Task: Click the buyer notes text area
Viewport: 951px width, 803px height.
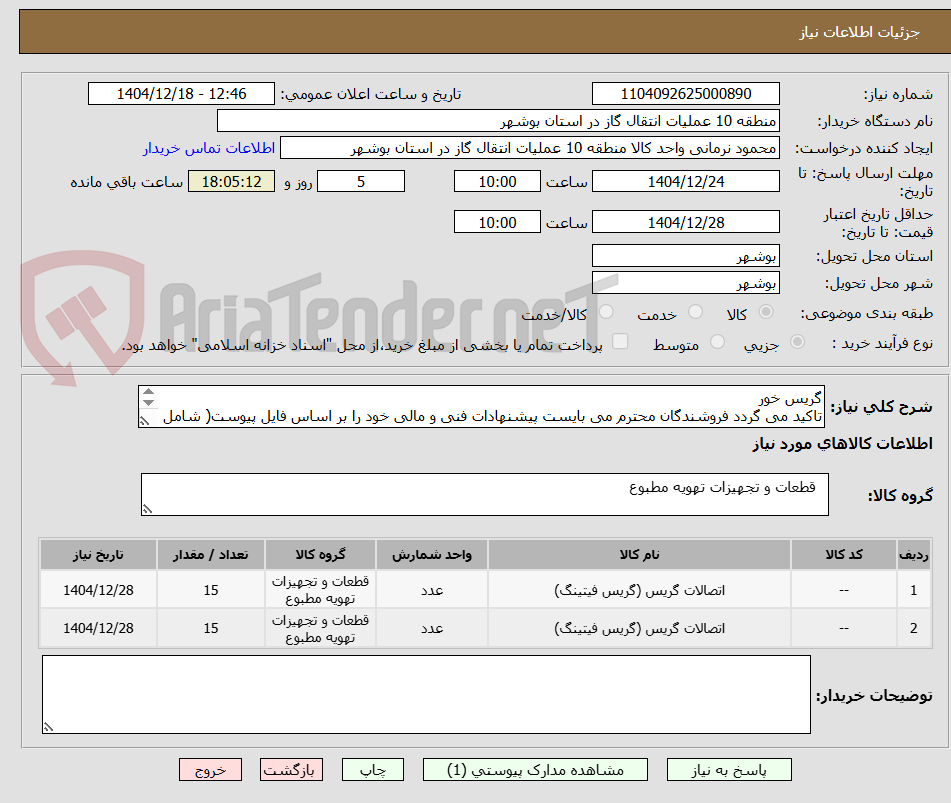Action: click(426, 694)
